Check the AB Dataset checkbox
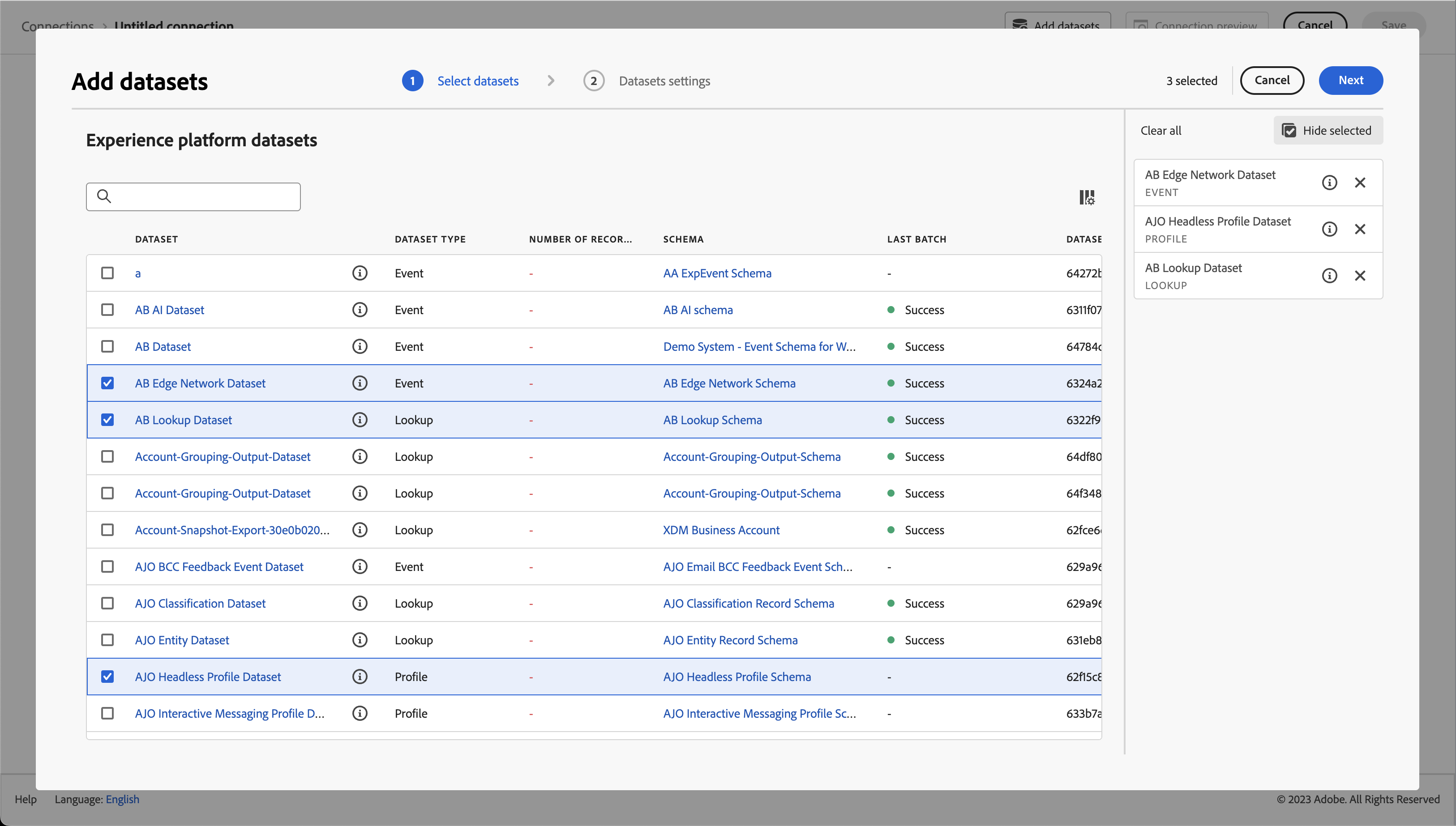The image size is (1456, 826). [x=107, y=347]
